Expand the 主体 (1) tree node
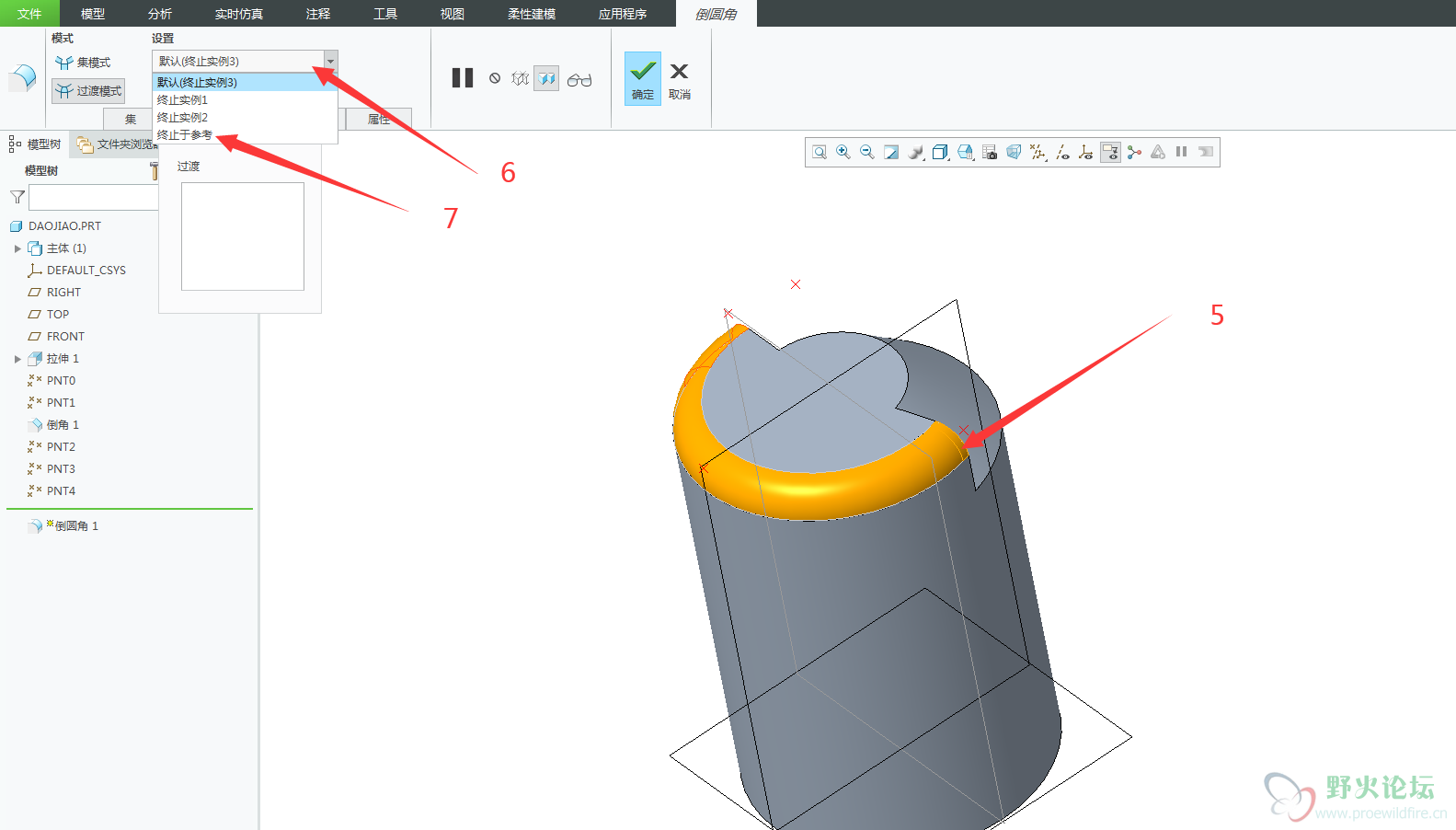The height and width of the screenshot is (830, 1456). click(x=17, y=248)
